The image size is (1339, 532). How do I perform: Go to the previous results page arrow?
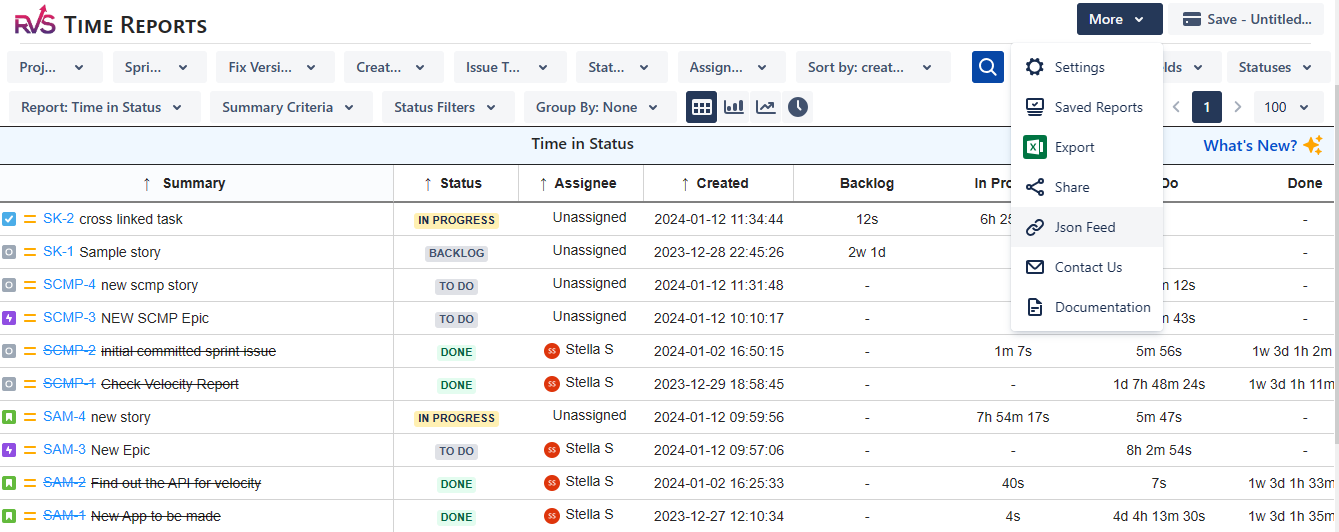1176,107
